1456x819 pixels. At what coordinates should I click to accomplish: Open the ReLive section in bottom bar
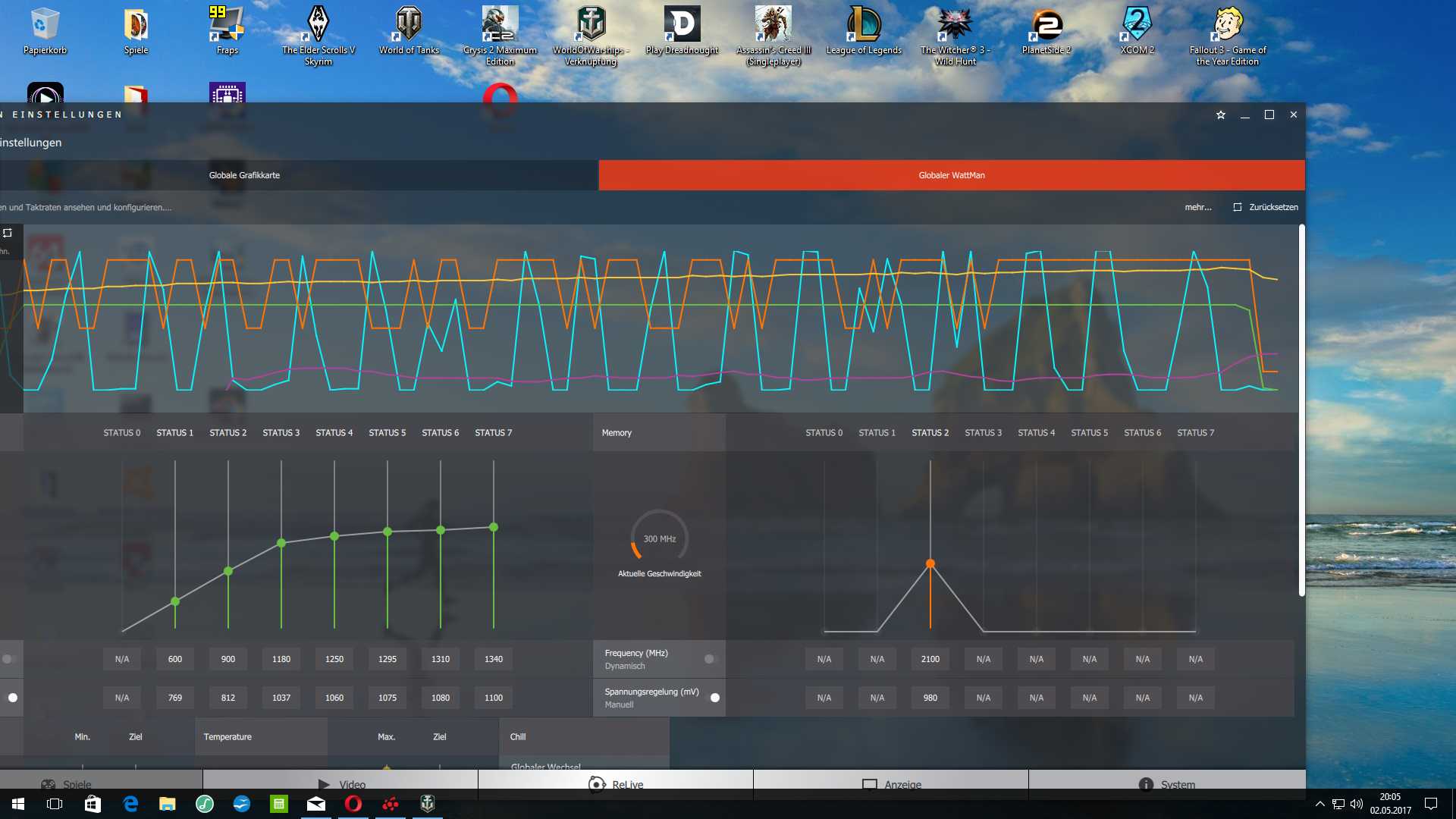pyautogui.click(x=615, y=784)
